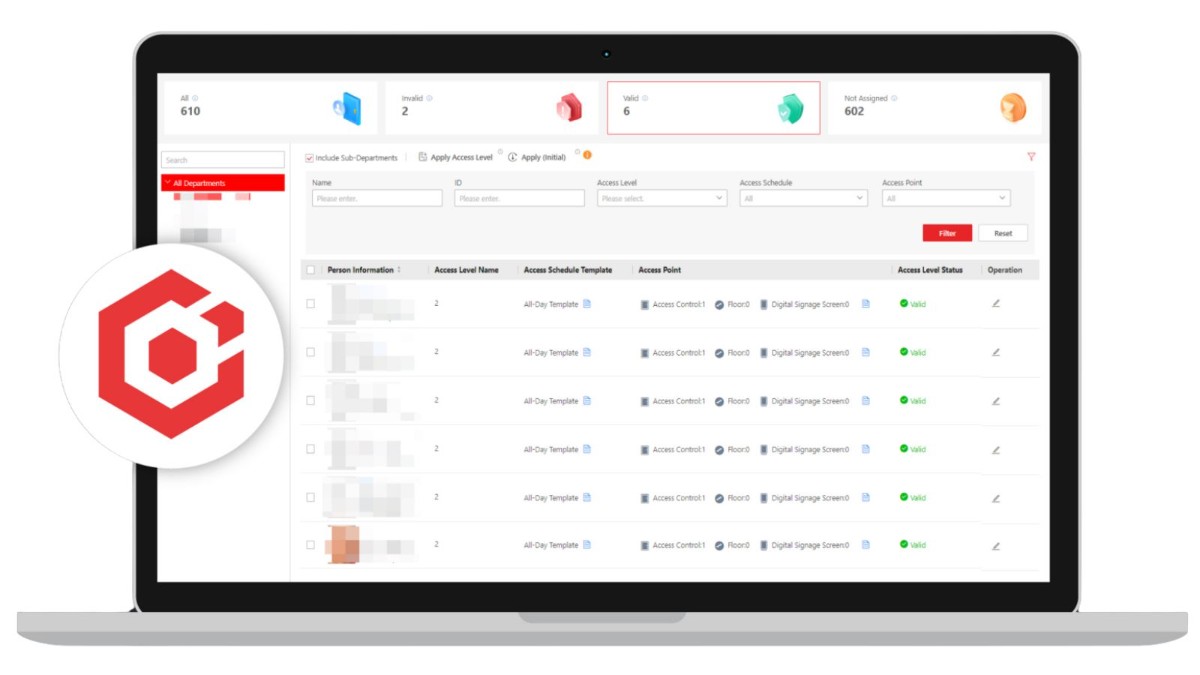This screenshot has width=1200, height=675.
Task: Open the Access Point dropdown
Action: [946, 198]
